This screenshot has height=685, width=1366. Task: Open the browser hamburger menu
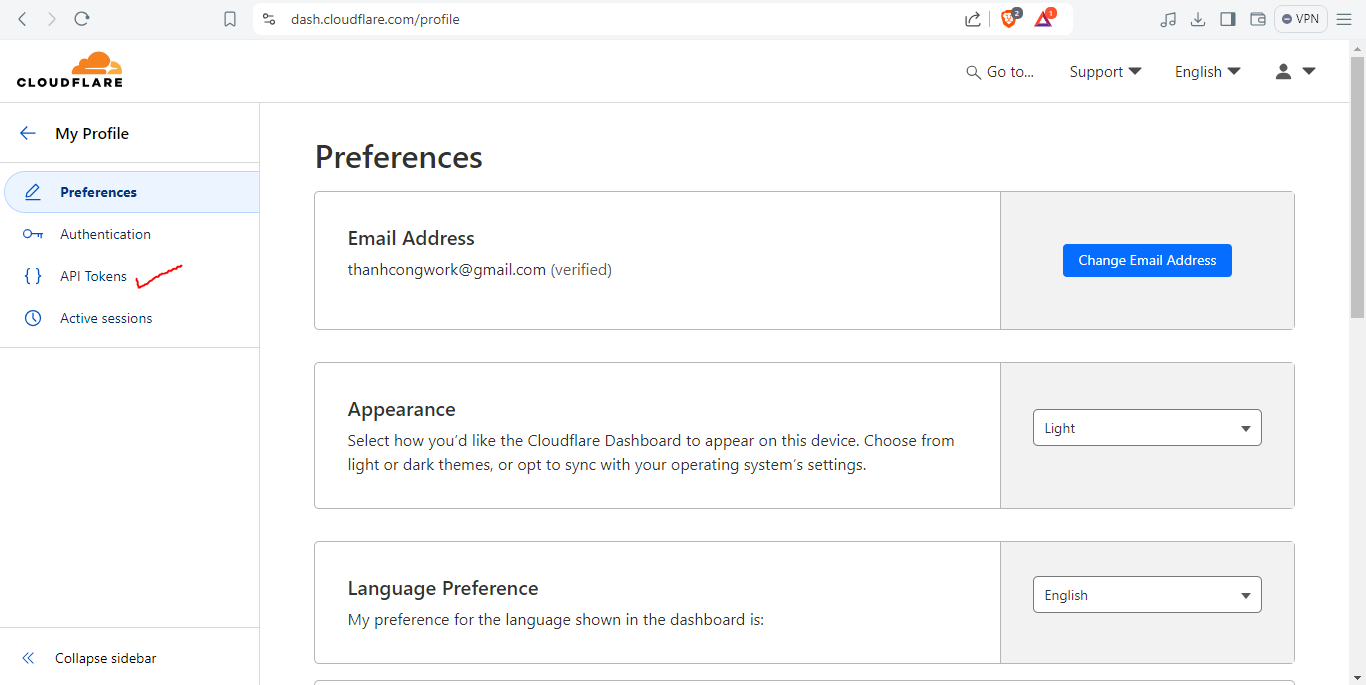[x=1344, y=19]
